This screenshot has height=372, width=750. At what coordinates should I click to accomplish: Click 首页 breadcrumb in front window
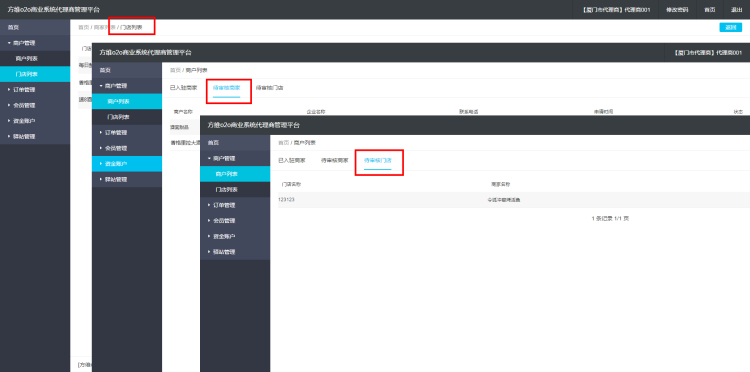pyautogui.click(x=284, y=142)
